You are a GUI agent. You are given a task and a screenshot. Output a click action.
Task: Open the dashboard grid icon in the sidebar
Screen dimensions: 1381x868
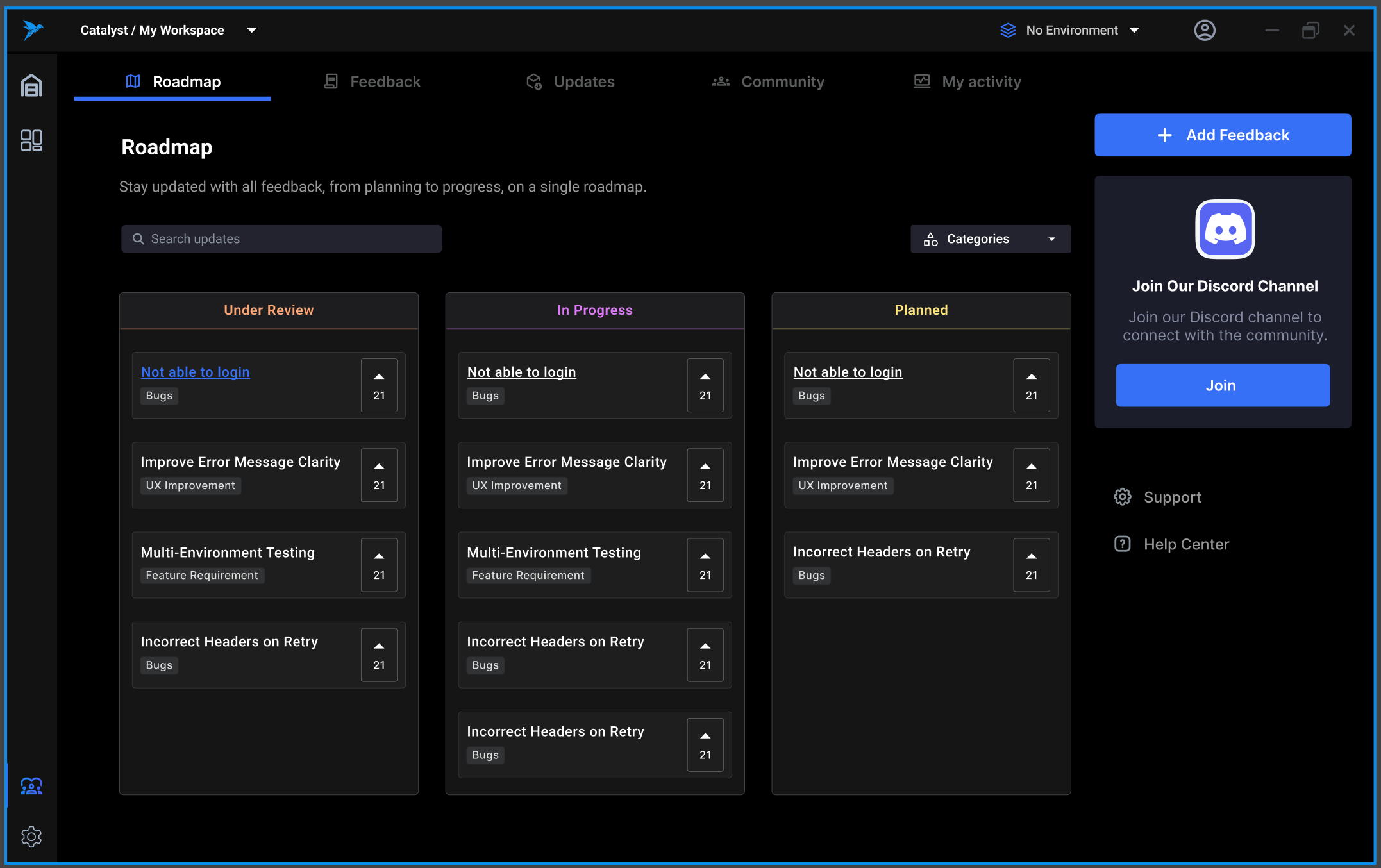(31, 140)
